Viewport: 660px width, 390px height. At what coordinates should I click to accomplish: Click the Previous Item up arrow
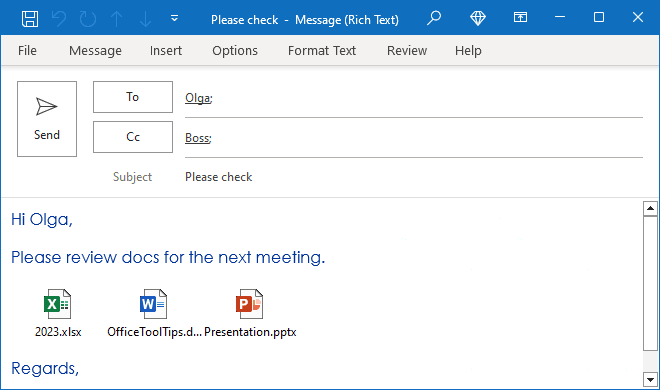(117, 19)
